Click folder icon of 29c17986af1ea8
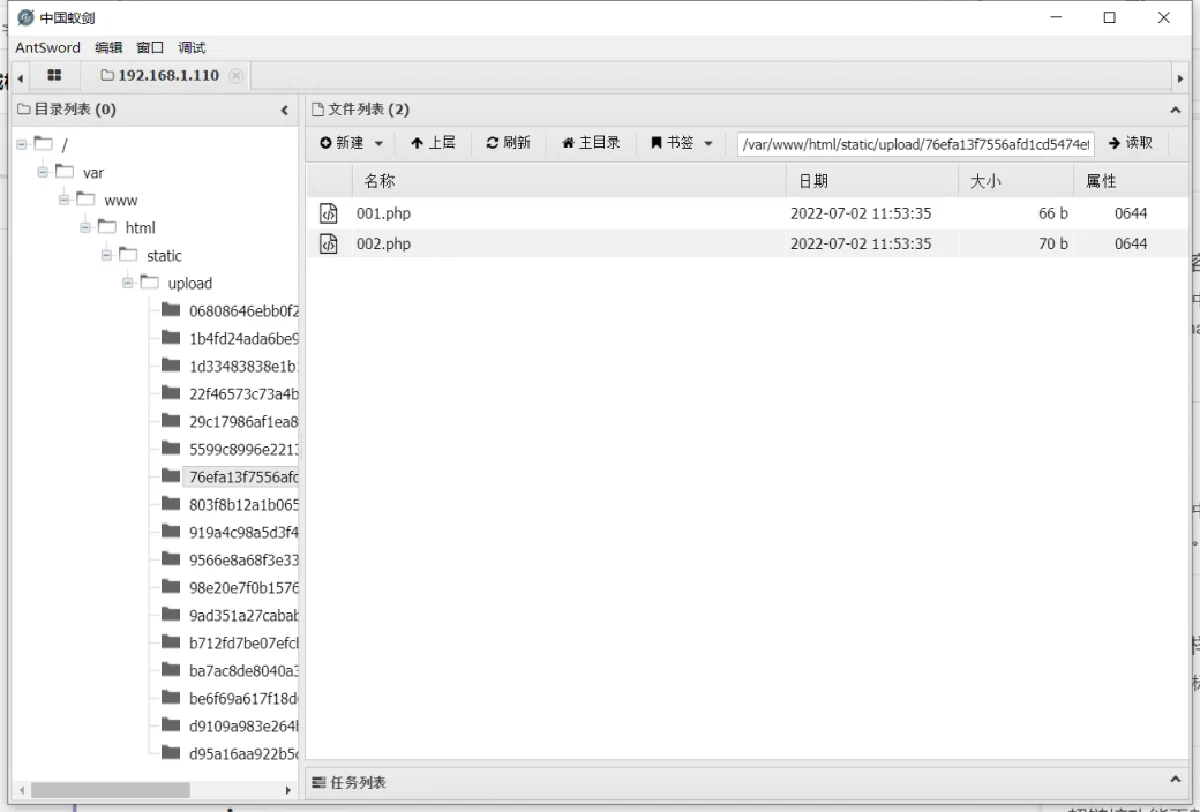The width and height of the screenshot is (1200, 812). pos(171,421)
